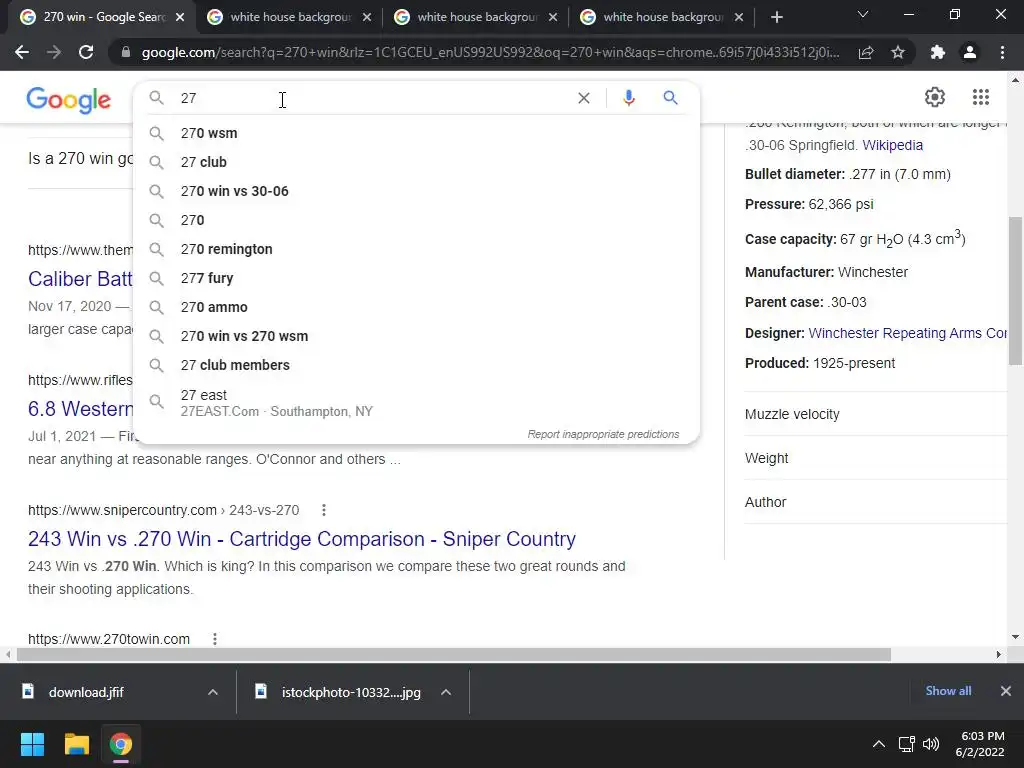
Task: Click into the Google search input field
Action: click(x=372, y=98)
